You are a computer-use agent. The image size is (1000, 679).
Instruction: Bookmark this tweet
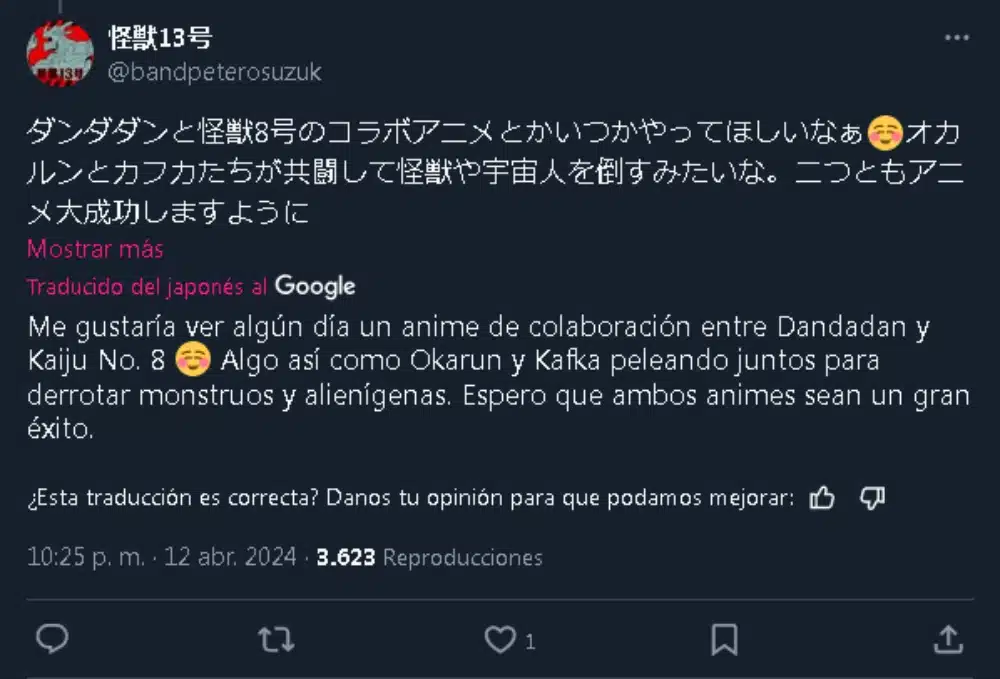pyautogui.click(x=725, y=639)
